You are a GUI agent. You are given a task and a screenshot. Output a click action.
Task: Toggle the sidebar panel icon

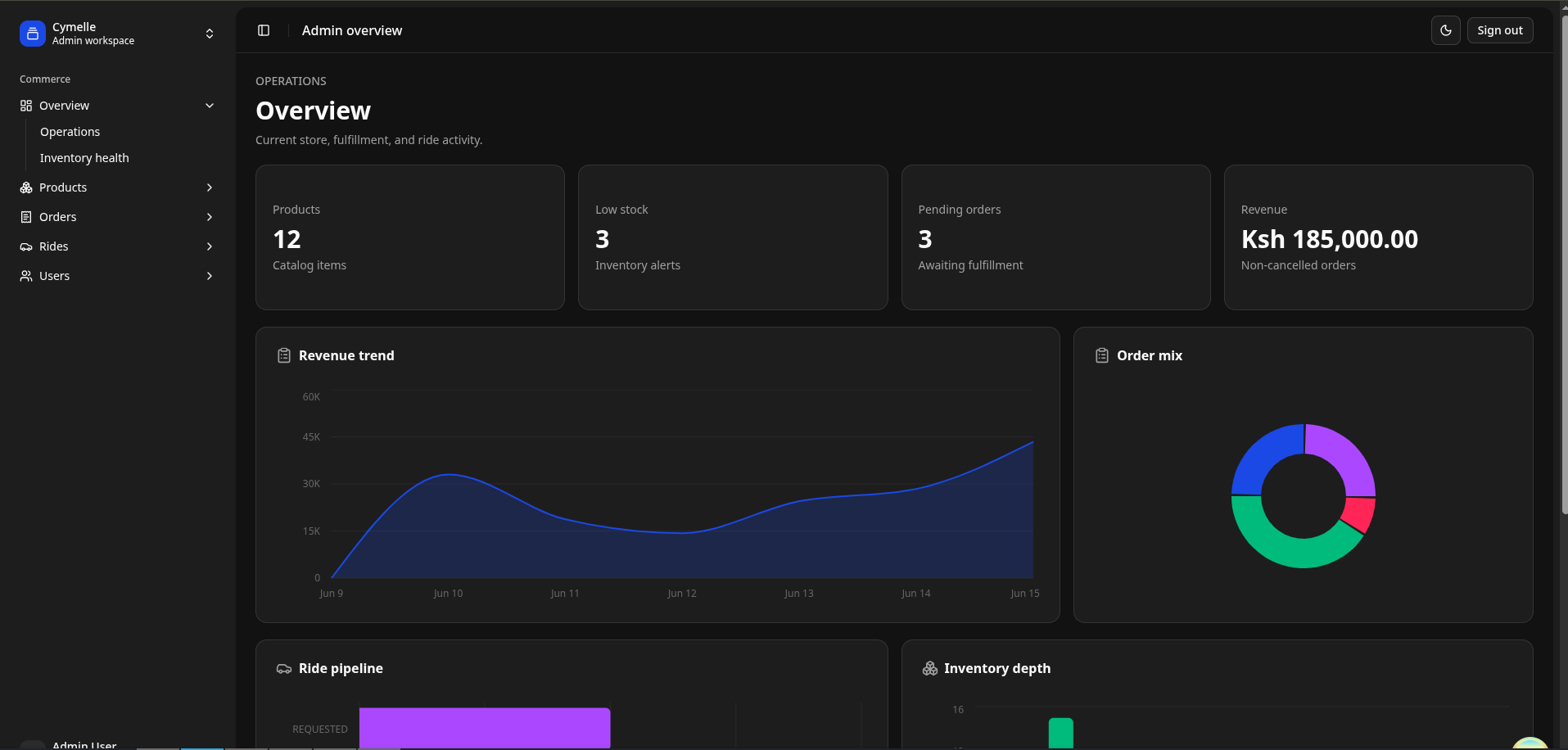point(264,30)
